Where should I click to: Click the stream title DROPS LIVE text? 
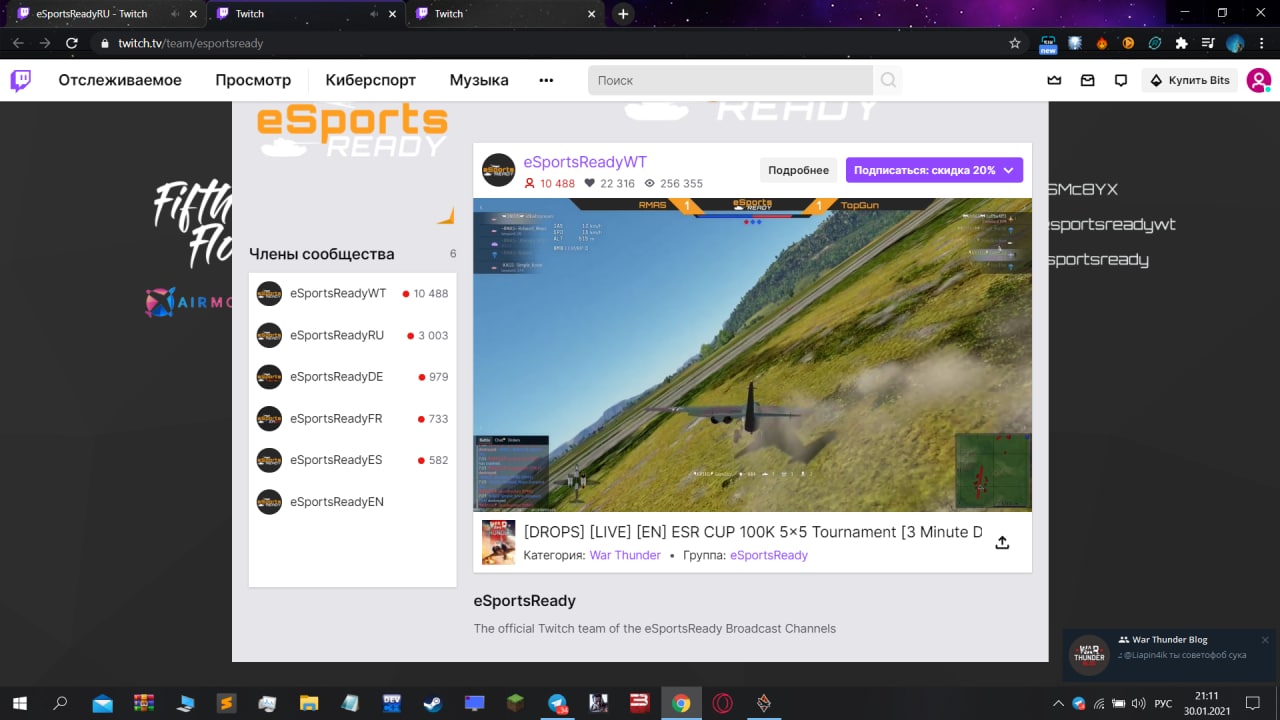coord(753,532)
